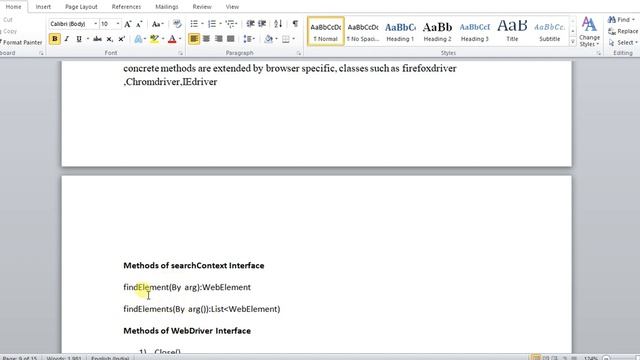Viewport: 640px width, 360px height.
Task: Open Paragraph dialog launcher
Action: point(299,53)
